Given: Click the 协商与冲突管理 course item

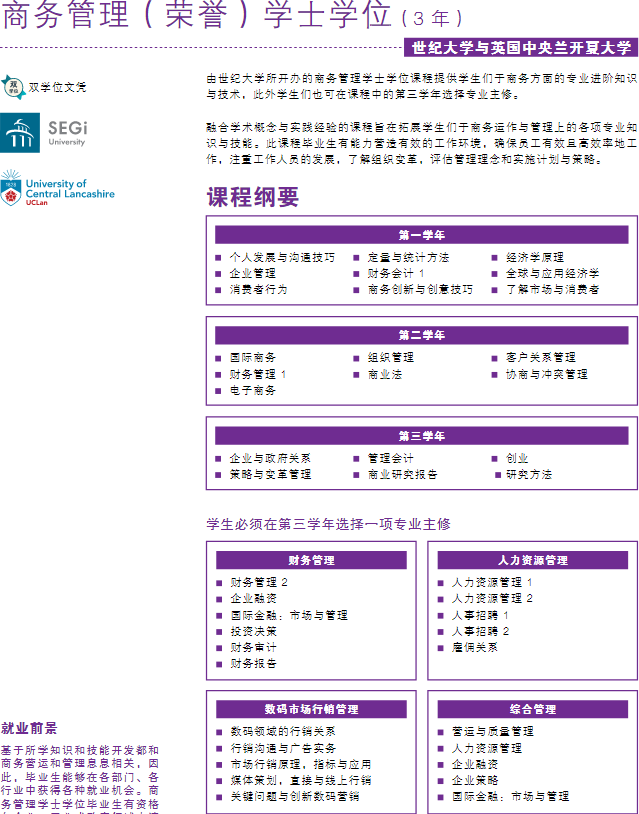Looking at the screenshot, I should [x=546, y=374].
